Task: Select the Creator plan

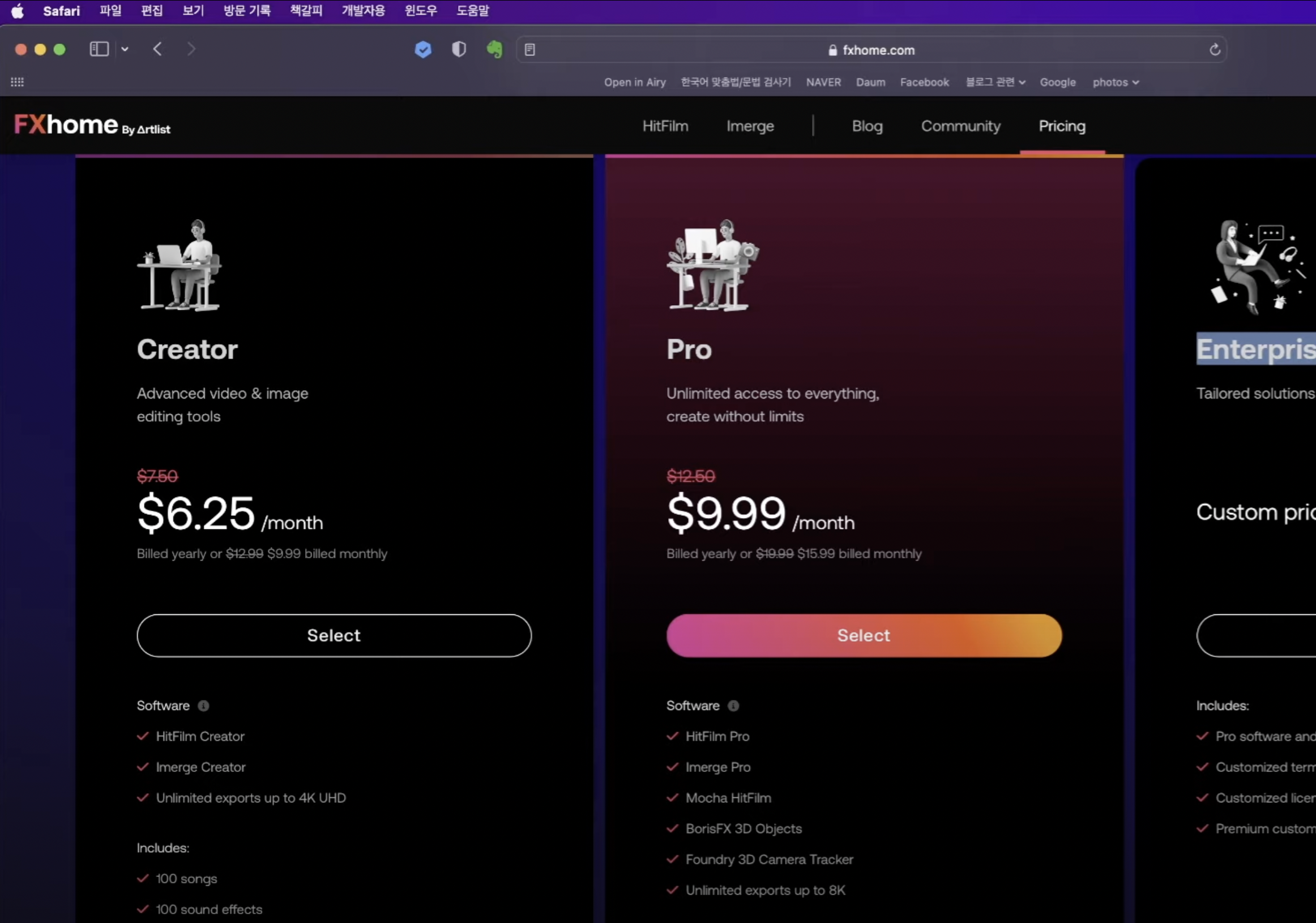Action: (x=334, y=635)
